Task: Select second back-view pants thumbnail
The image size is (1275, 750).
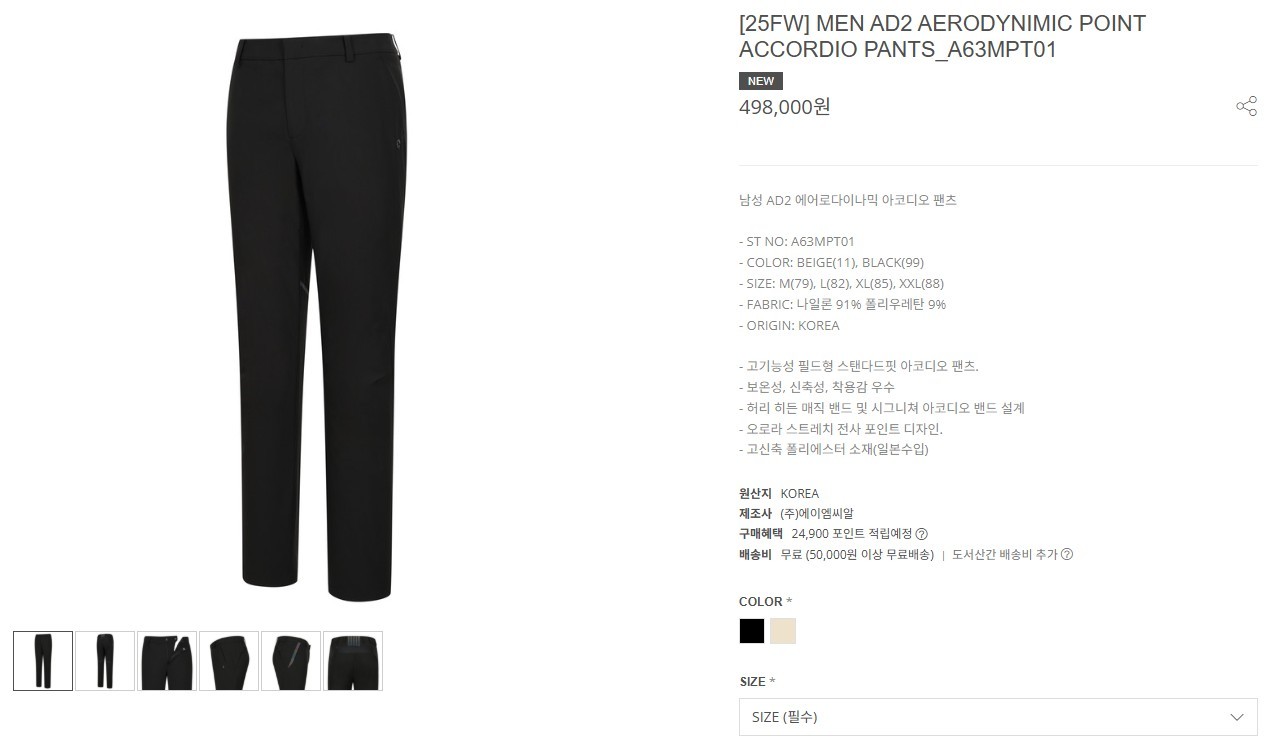Action: click(x=105, y=661)
